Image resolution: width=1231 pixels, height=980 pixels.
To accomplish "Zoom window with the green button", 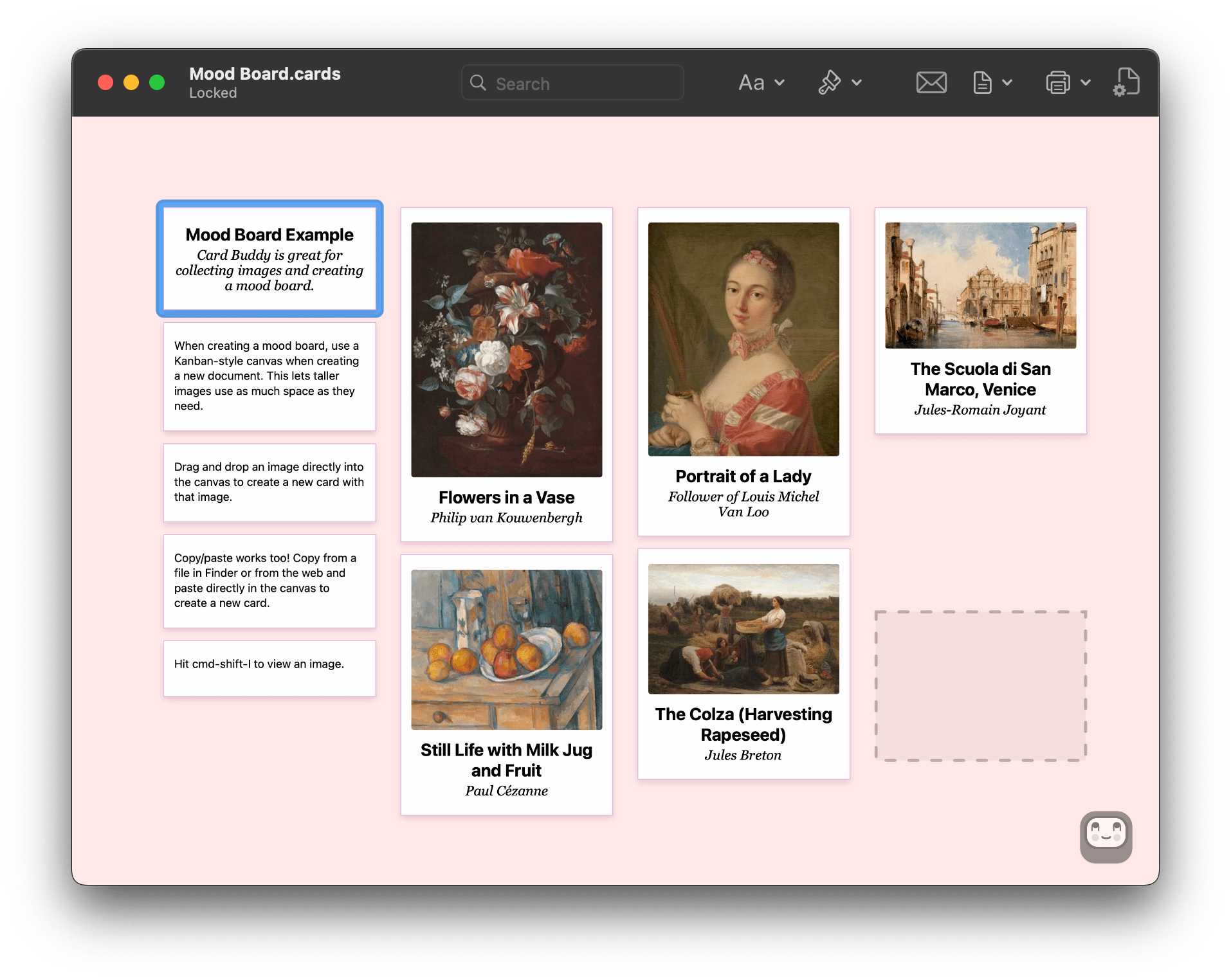I will coord(157,83).
